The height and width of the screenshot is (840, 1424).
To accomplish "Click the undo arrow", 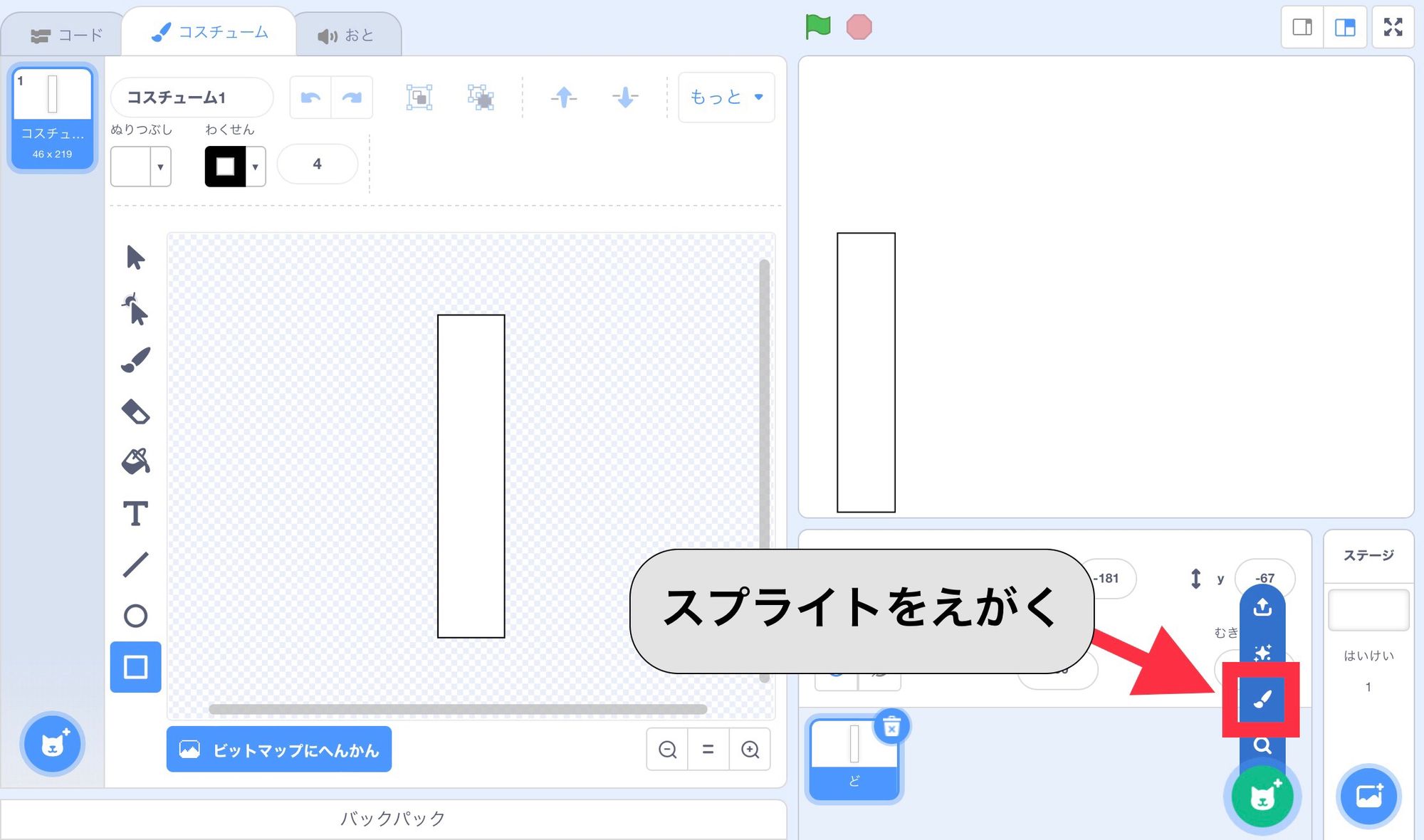I will pos(310,98).
